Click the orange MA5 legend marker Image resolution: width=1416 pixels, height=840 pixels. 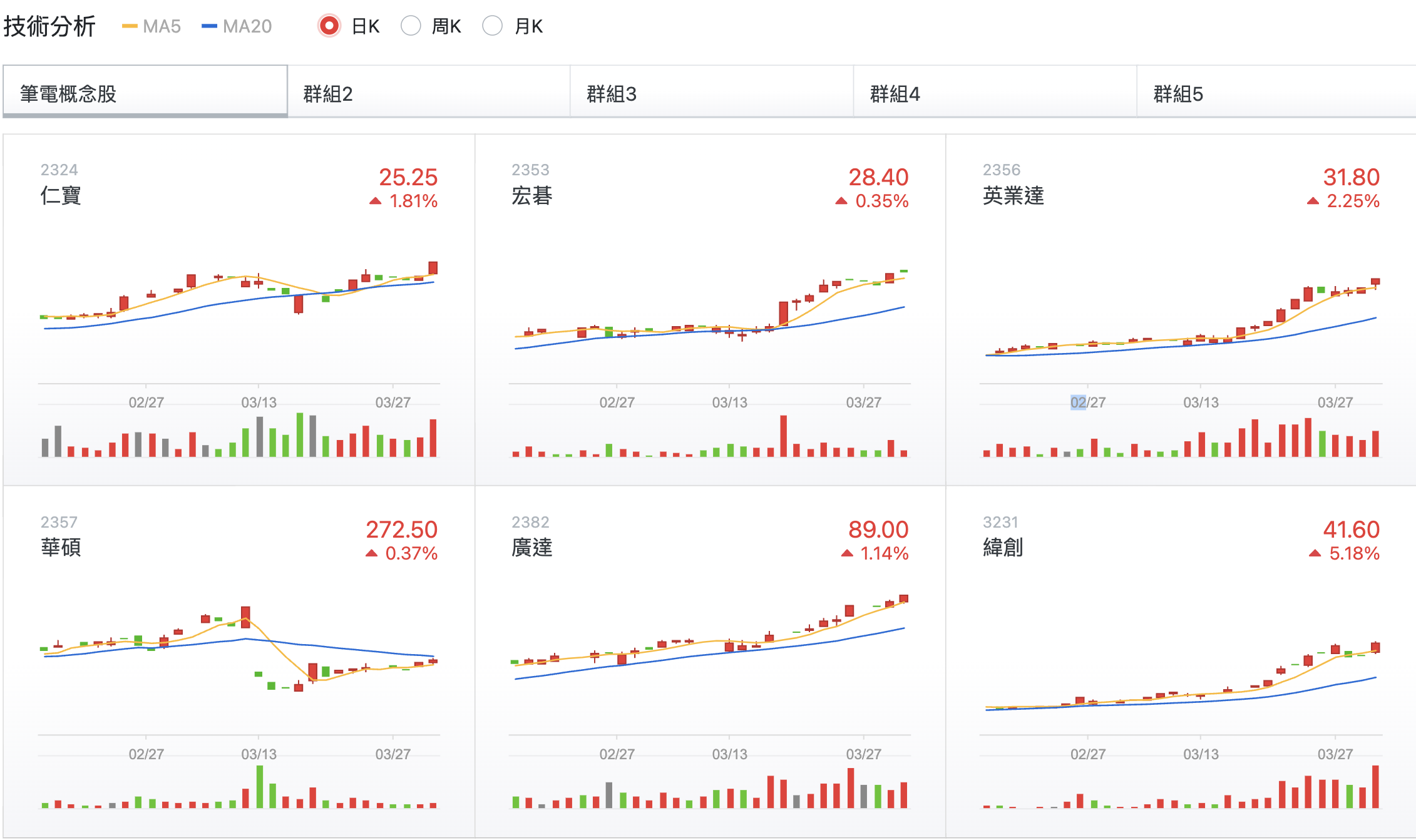130,26
